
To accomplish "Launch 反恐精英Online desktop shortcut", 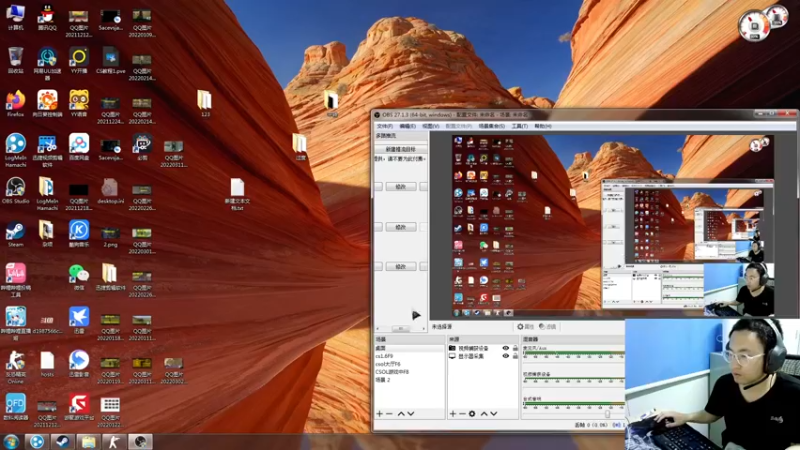I will tap(15, 367).
